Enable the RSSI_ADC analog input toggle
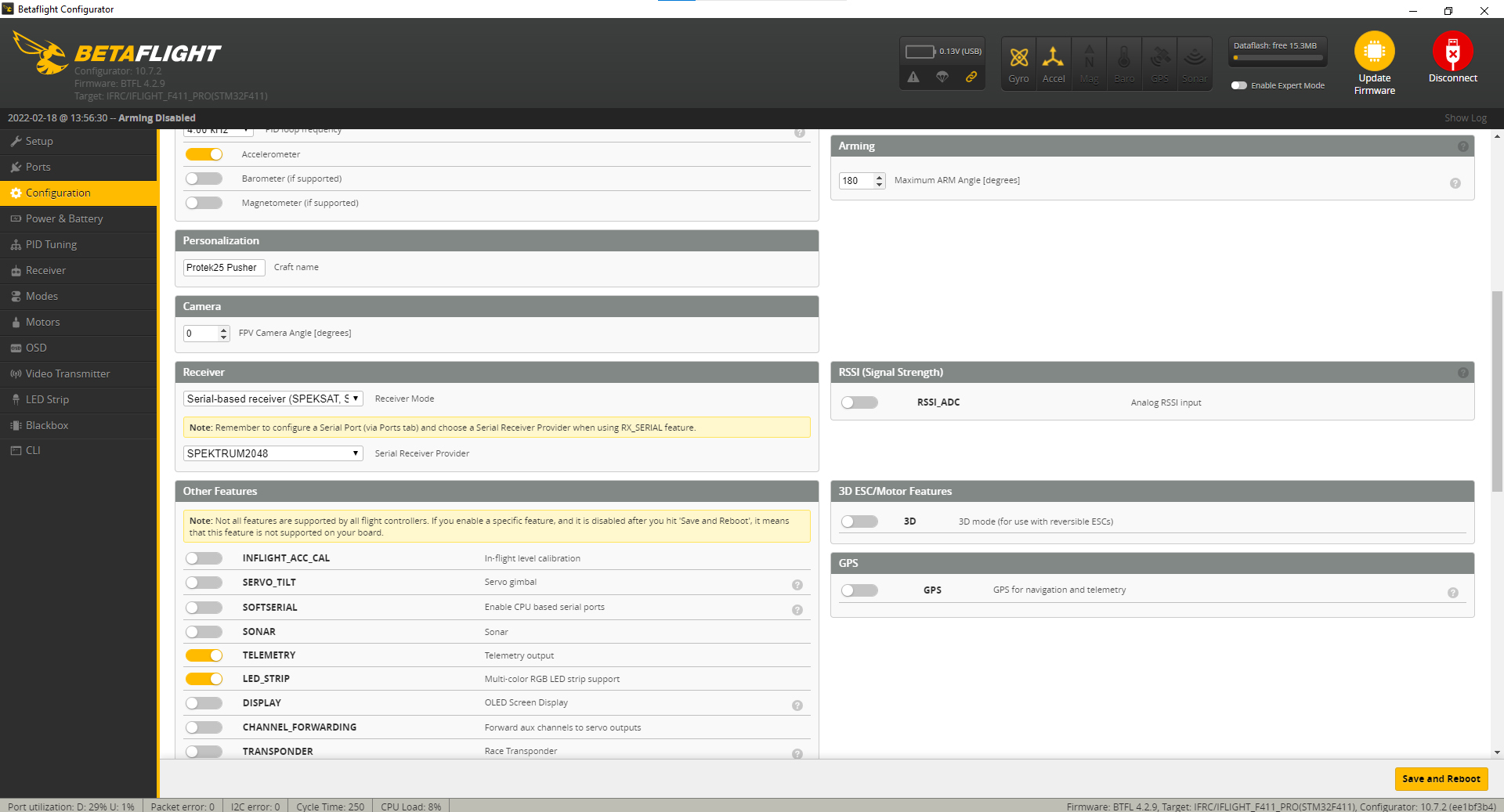Screen dimensions: 1504x812 coord(859,402)
